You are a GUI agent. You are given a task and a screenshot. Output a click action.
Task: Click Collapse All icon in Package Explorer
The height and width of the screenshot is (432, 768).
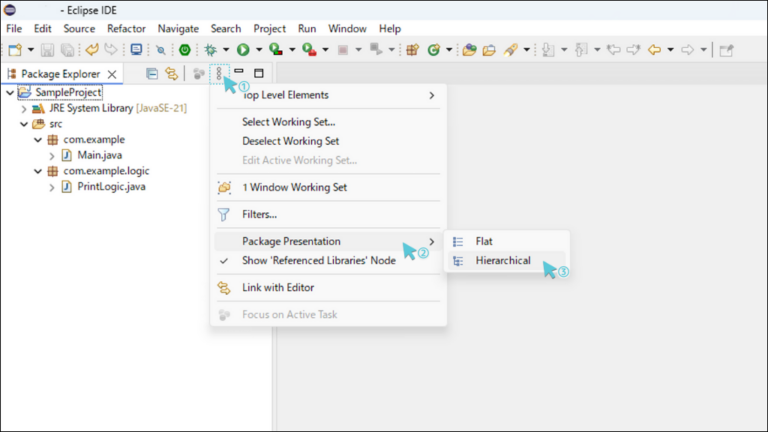click(x=152, y=73)
